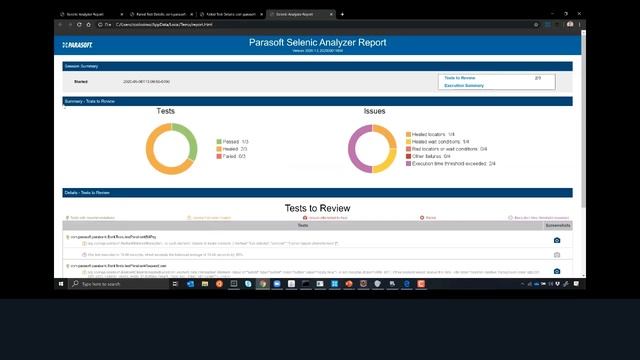Screen dimensions: 640x360
Task: Click the Passed legend green swatch
Action: click(x=219, y=142)
